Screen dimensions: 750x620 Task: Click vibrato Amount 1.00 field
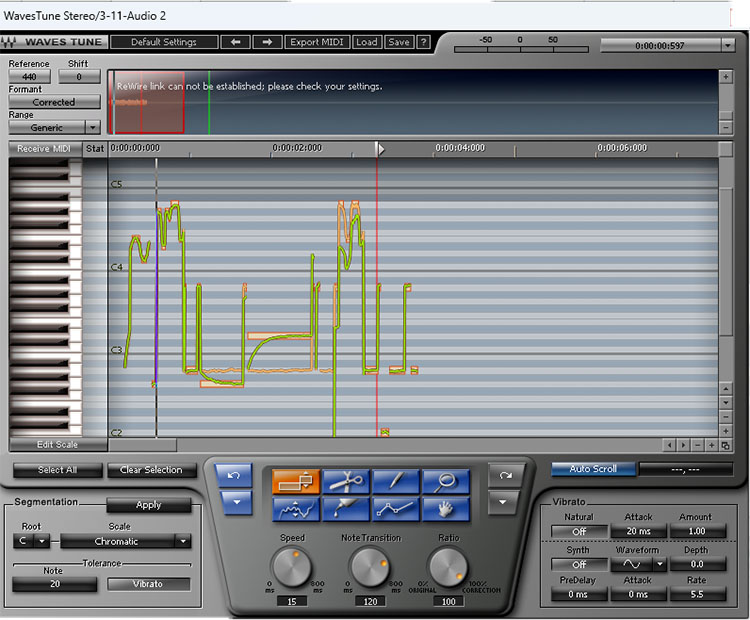click(x=697, y=531)
